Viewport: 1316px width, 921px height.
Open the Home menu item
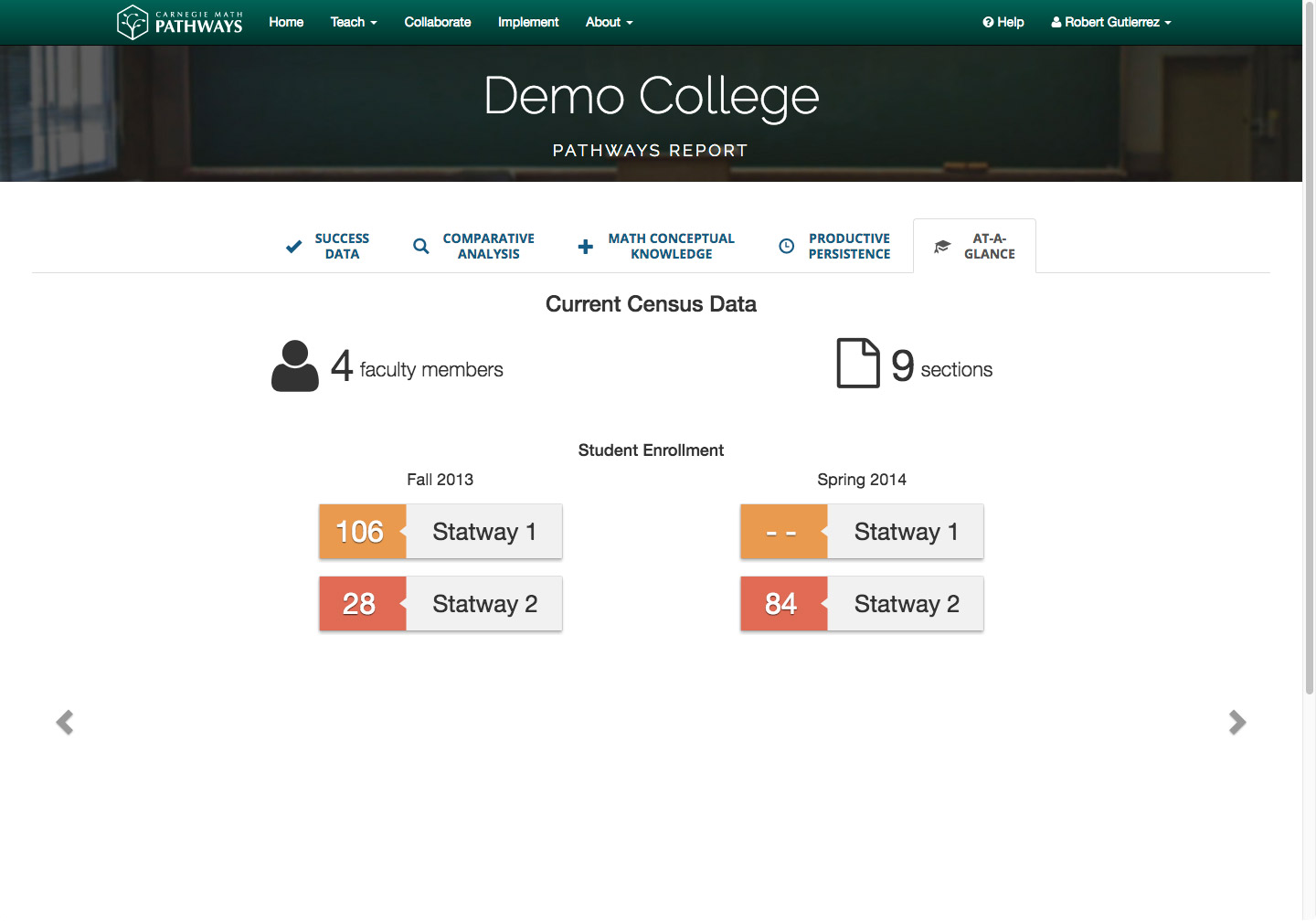[x=286, y=22]
